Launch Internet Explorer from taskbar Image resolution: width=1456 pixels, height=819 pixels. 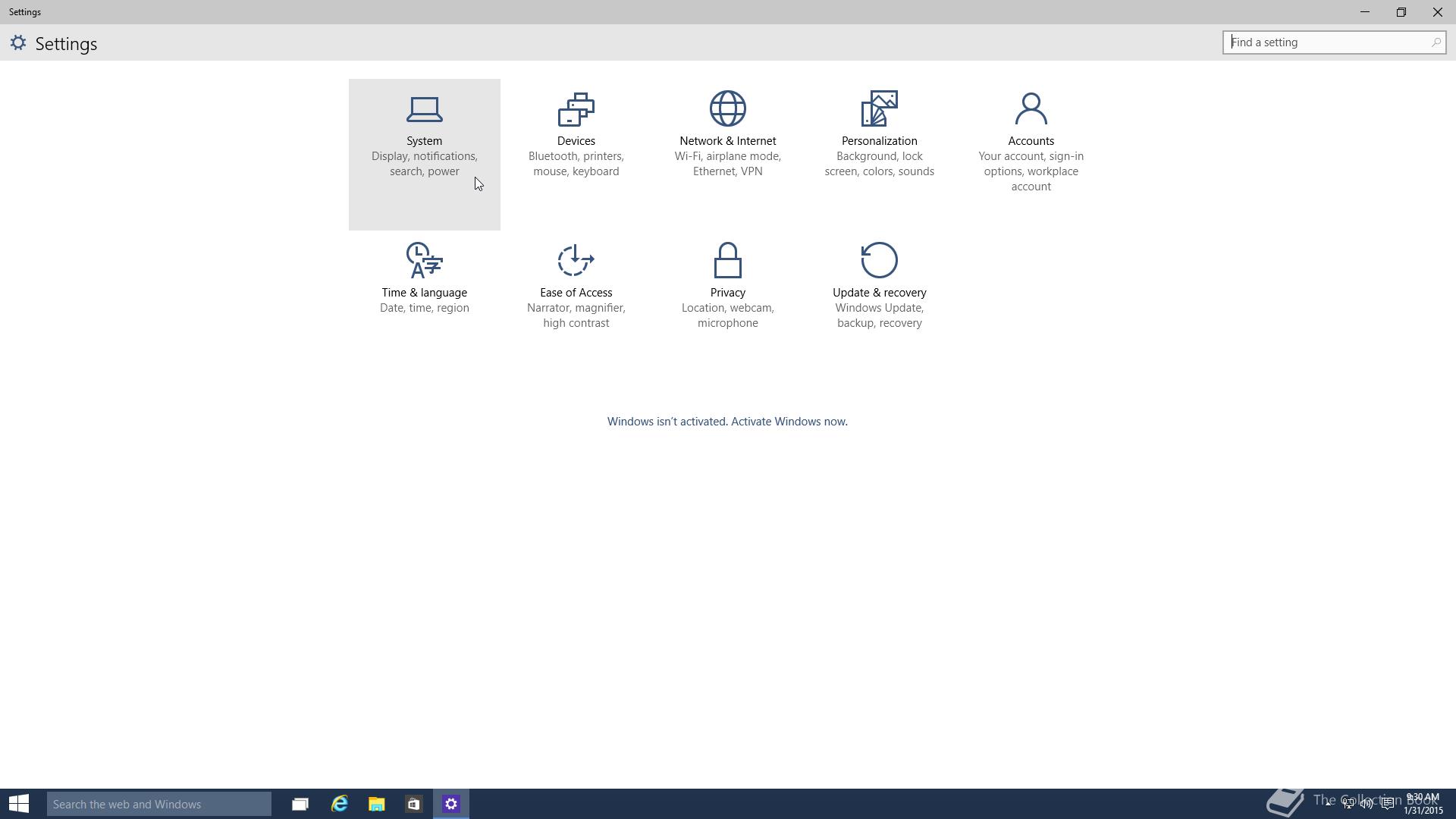(x=339, y=804)
